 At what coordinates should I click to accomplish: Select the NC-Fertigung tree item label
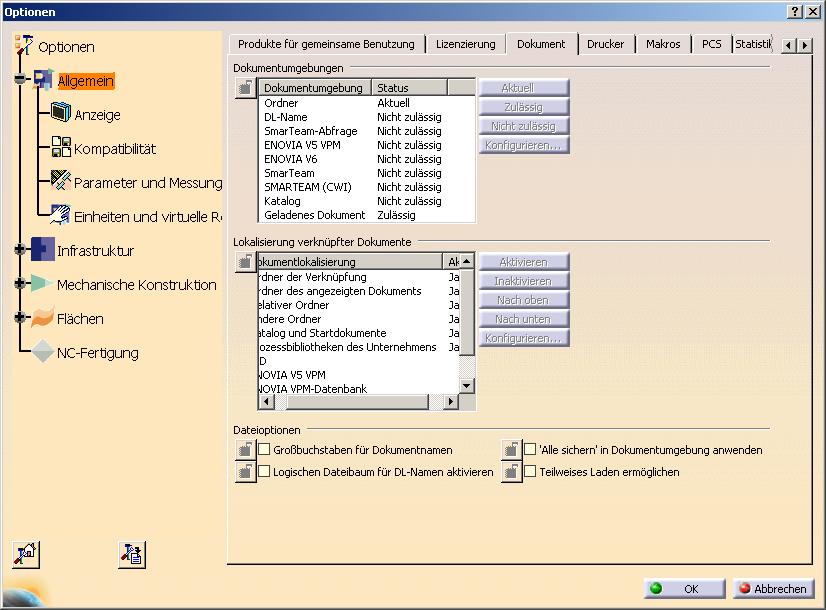(x=97, y=352)
